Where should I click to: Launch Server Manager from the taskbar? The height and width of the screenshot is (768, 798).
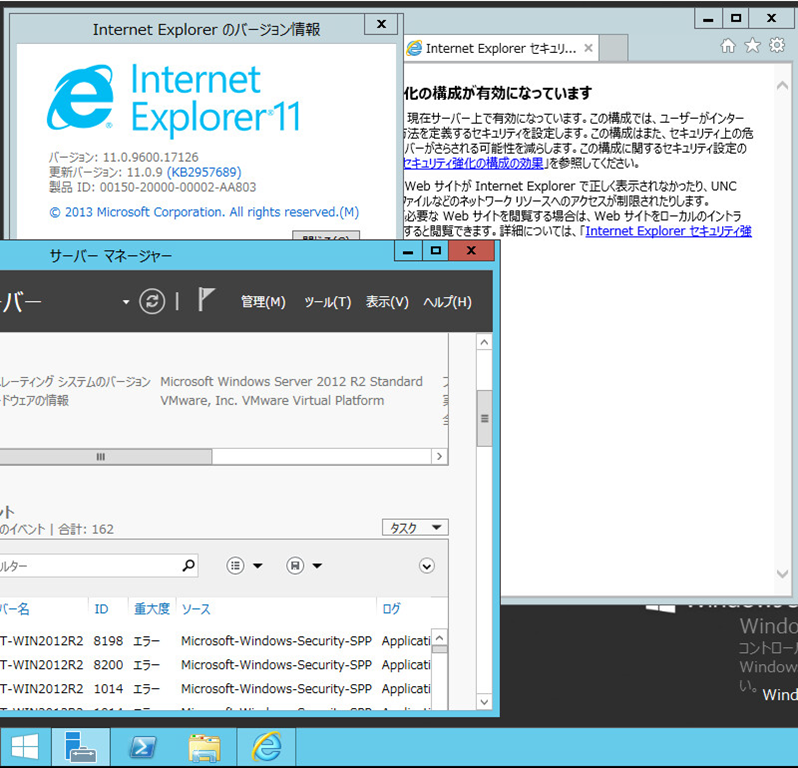[80, 747]
